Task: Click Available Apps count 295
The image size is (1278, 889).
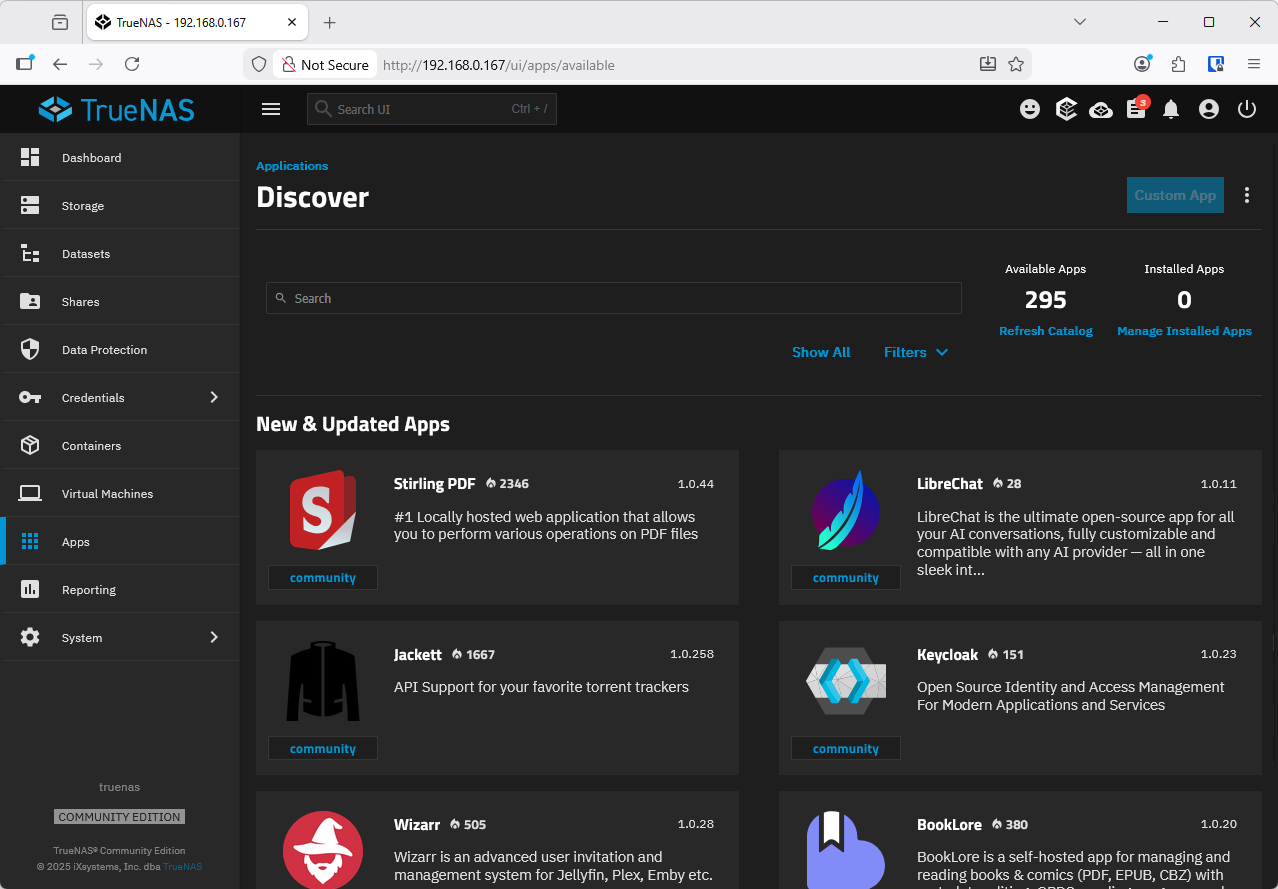Action: (x=1046, y=300)
